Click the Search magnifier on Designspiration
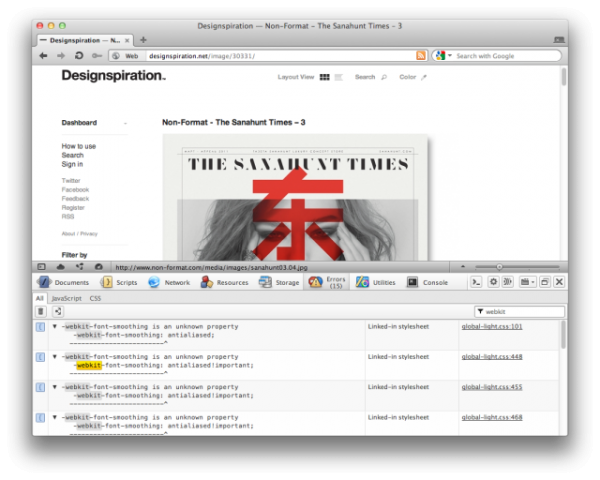The width and height of the screenshot is (600, 480). point(384,77)
